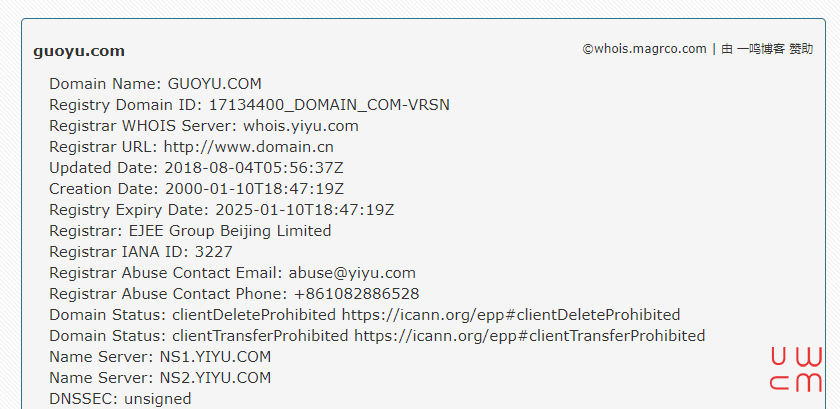840x409 pixels.
Task: Click the NS1.YIYU.COM name server line
Action: (160, 356)
